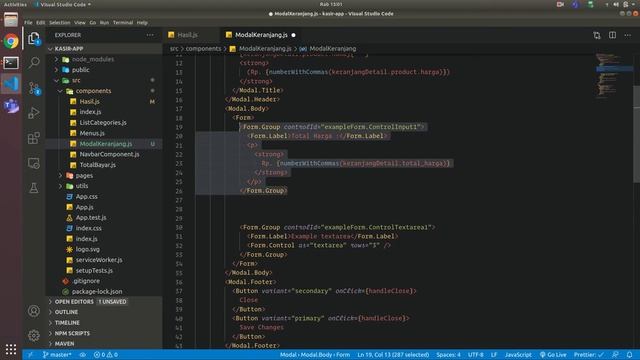The image size is (640, 360).
Task: Open the Explorer more actions ellipsis
Action: point(150,35)
